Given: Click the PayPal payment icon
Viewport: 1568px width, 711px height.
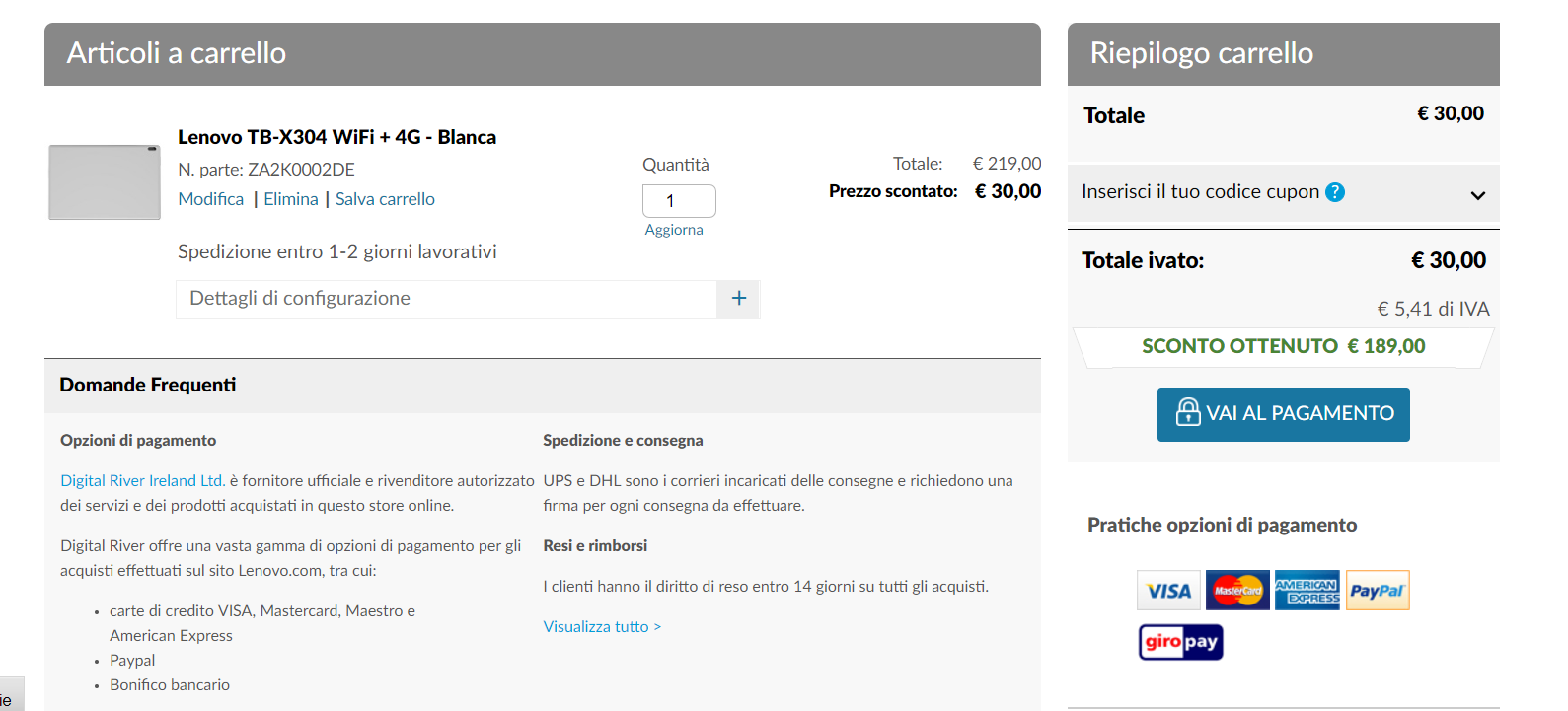Looking at the screenshot, I should pos(1377,591).
